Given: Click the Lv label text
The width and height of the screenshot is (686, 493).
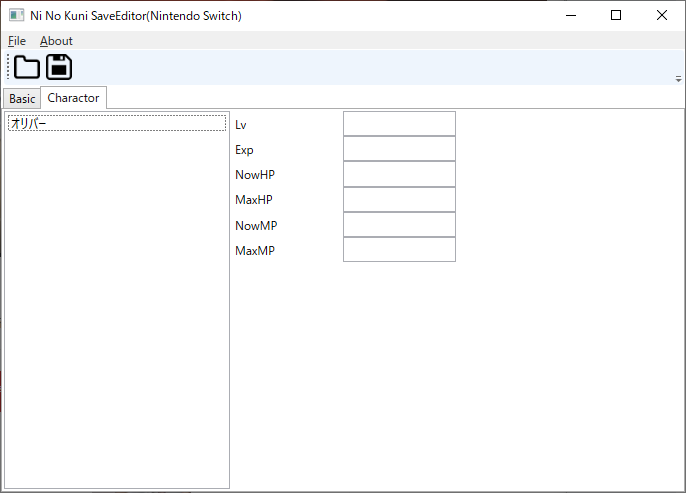Looking at the screenshot, I should pyautogui.click(x=241, y=125).
